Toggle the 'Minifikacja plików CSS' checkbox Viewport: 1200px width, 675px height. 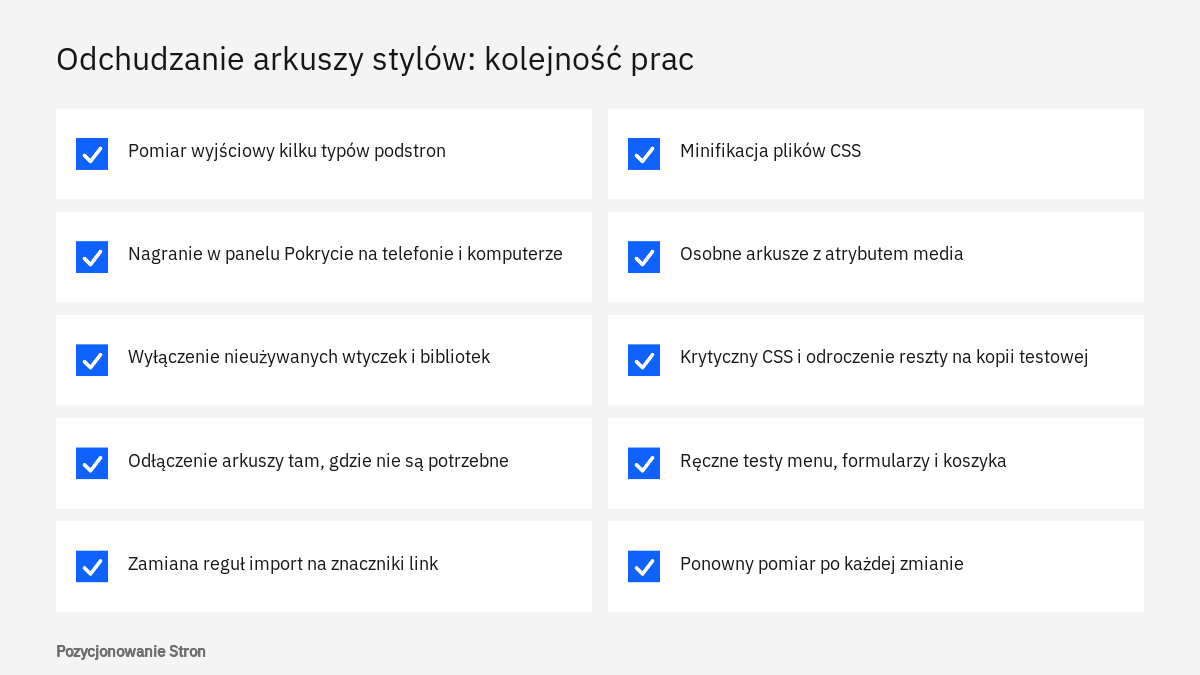644,154
